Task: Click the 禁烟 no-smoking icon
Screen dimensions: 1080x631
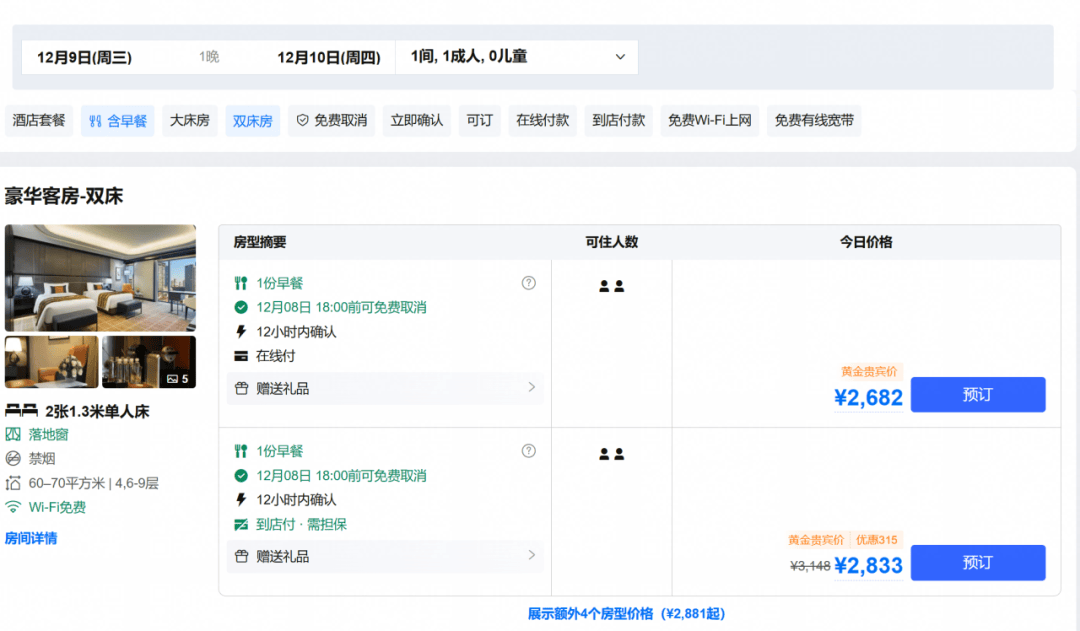Action: [13, 459]
